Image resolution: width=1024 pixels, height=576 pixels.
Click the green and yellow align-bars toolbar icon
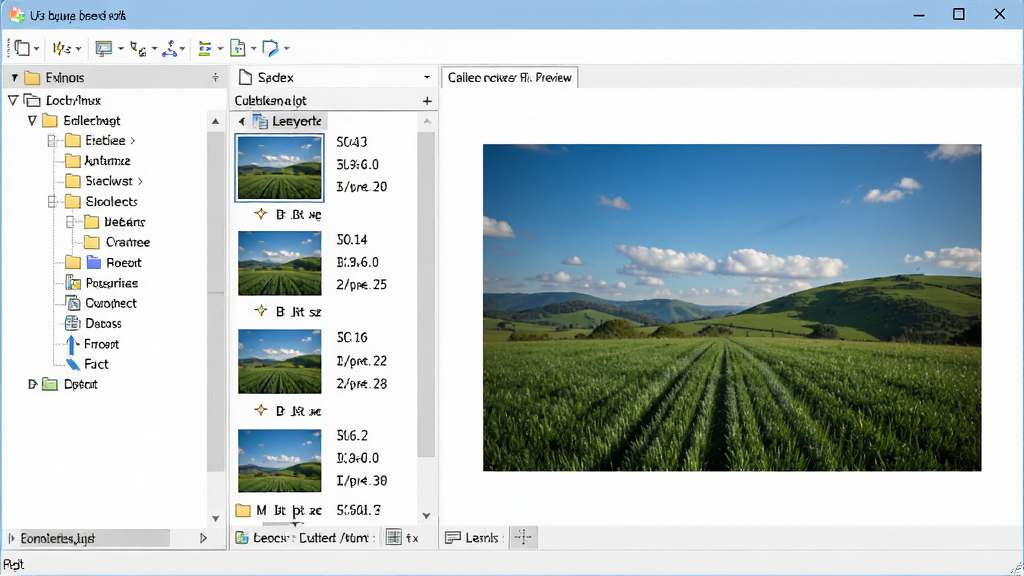[205, 48]
